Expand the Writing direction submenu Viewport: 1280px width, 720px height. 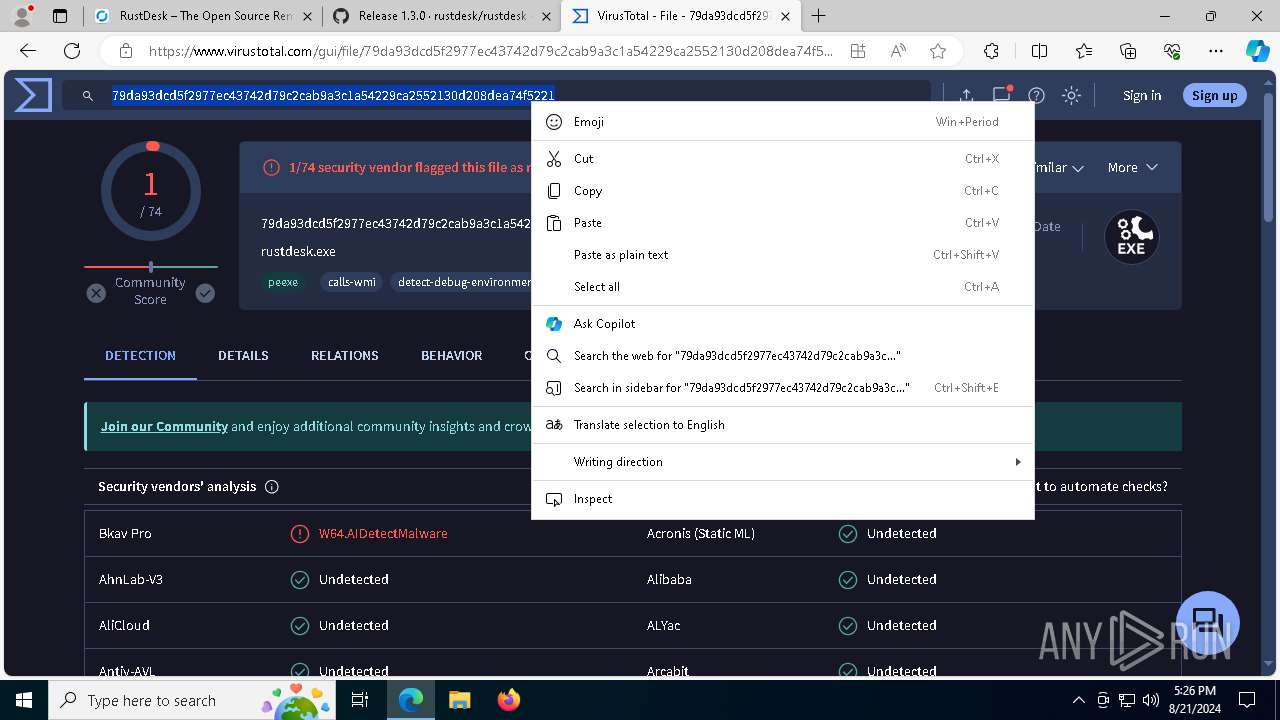pos(782,462)
